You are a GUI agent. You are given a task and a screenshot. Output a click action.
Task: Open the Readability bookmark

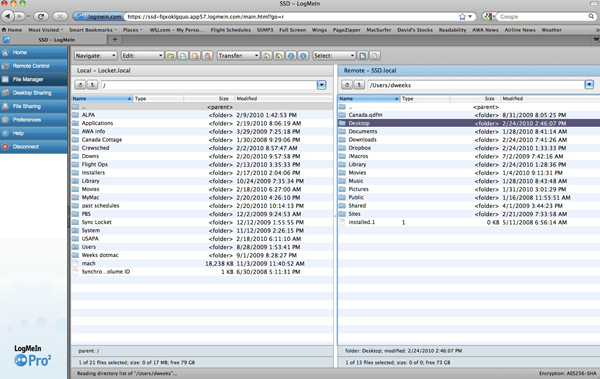point(452,30)
